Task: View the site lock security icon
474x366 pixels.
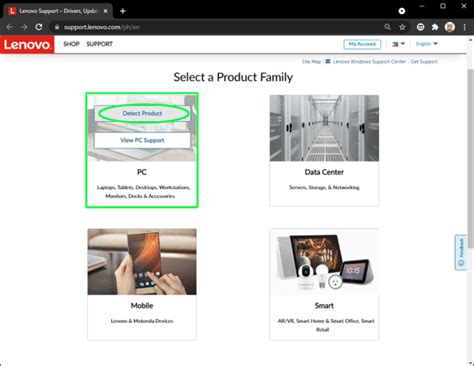Action: pos(57,27)
